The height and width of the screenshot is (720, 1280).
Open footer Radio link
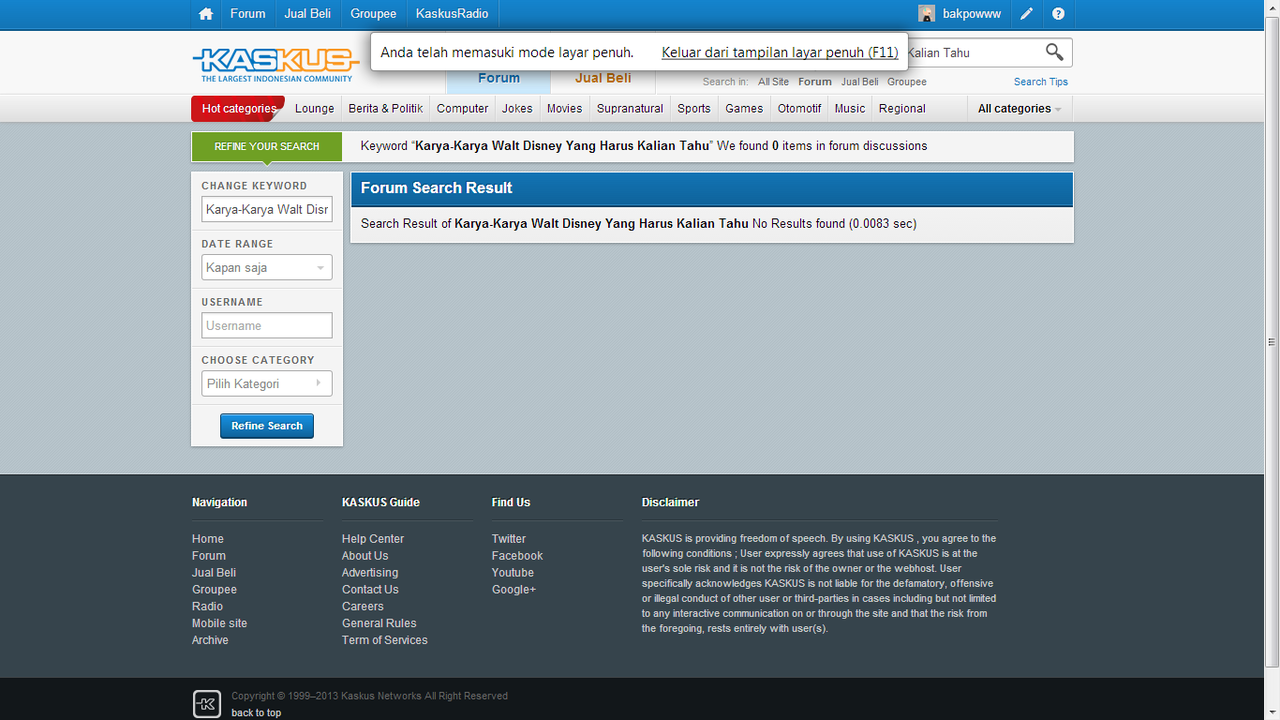208,607
